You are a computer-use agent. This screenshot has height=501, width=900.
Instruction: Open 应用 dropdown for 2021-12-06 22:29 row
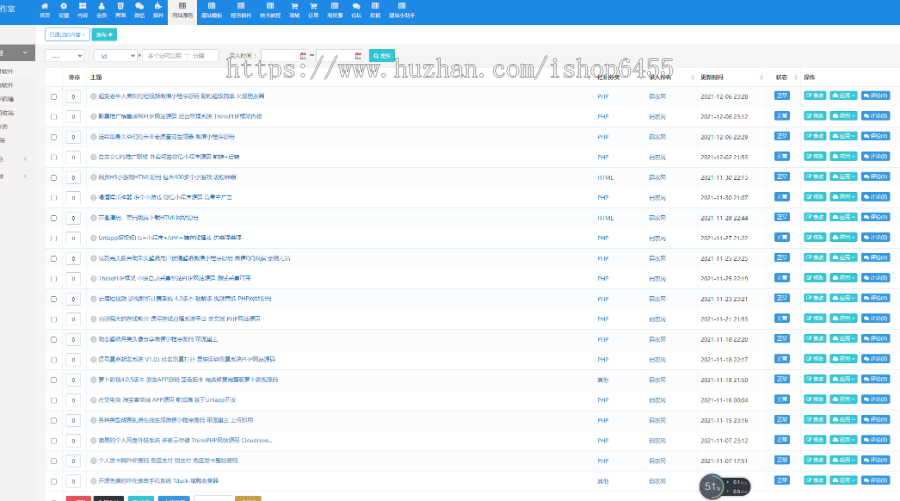coord(843,136)
